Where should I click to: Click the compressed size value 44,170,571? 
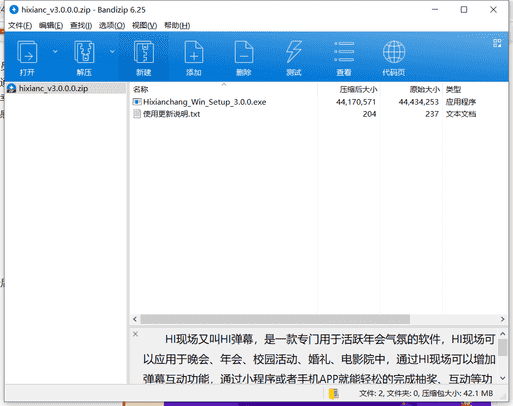pyautogui.click(x=356, y=102)
